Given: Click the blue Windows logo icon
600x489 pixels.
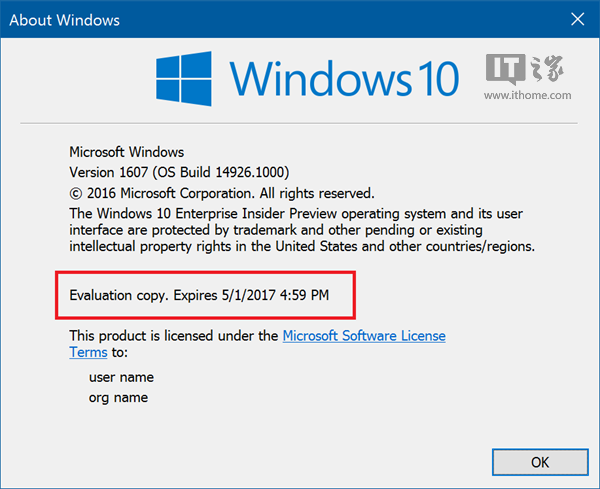Looking at the screenshot, I should 185,78.
